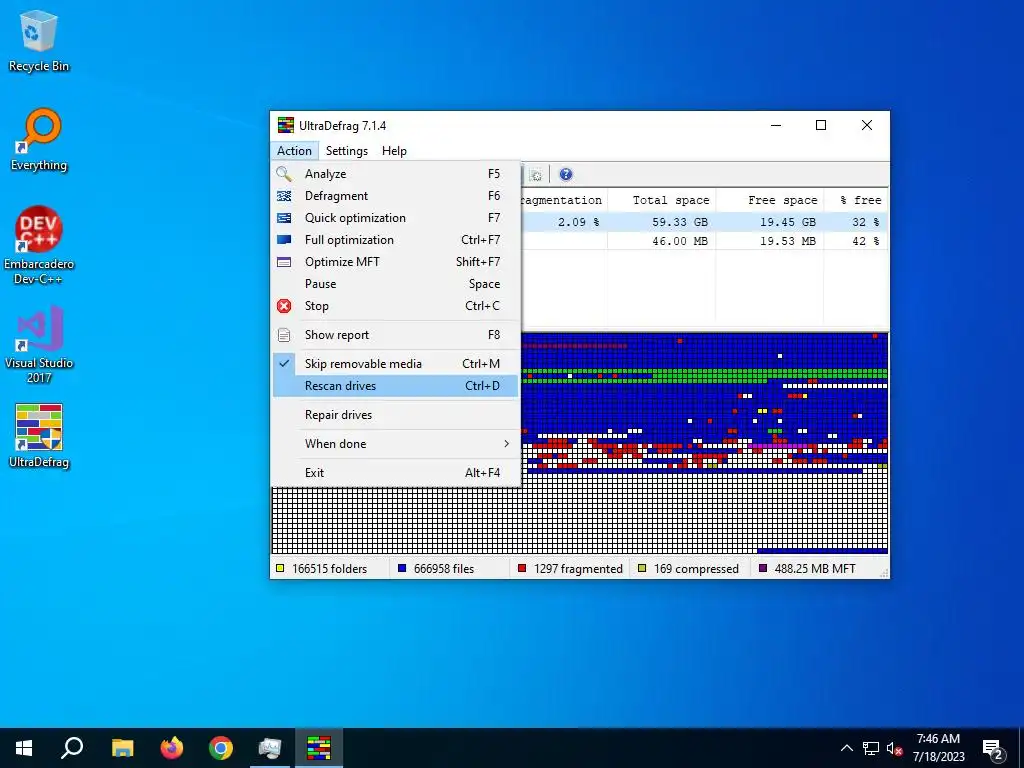Click the muted volume tray icon
1024x768 pixels.
[x=895, y=748]
